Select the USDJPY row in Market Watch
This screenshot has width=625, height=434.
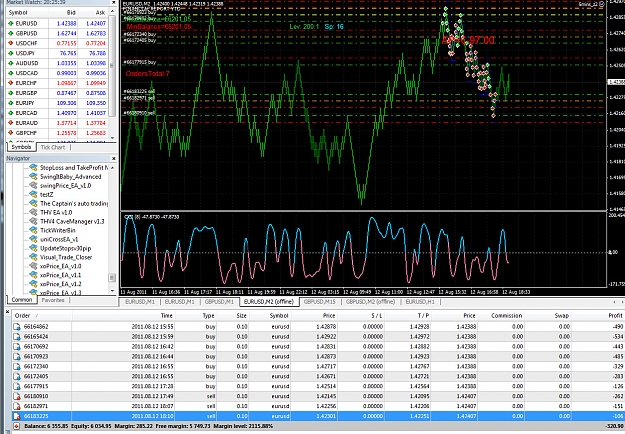click(57, 53)
